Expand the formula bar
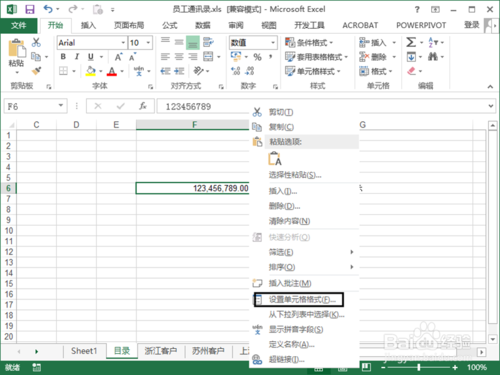500x375 pixels. (x=491, y=106)
